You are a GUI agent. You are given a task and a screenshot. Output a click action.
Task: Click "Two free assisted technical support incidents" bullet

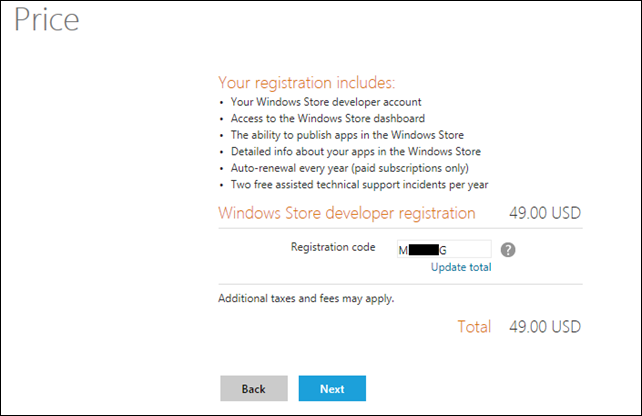pos(358,185)
